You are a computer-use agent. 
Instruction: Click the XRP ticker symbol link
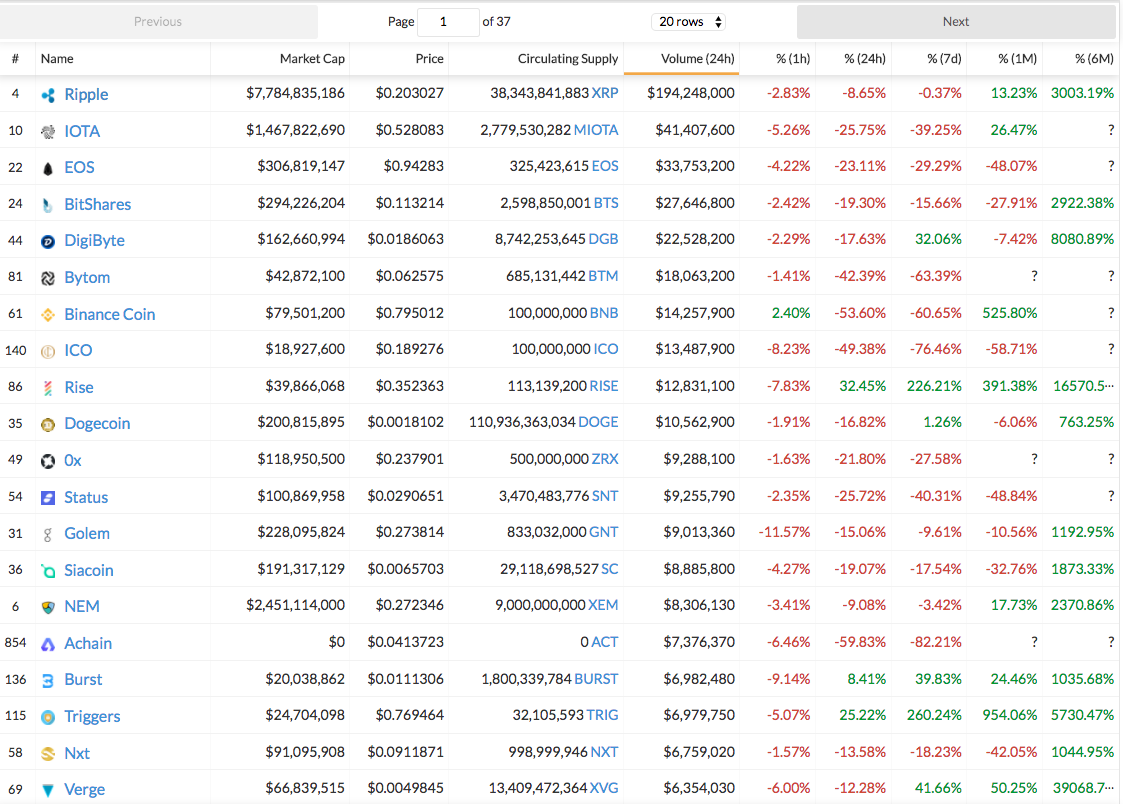[605, 93]
